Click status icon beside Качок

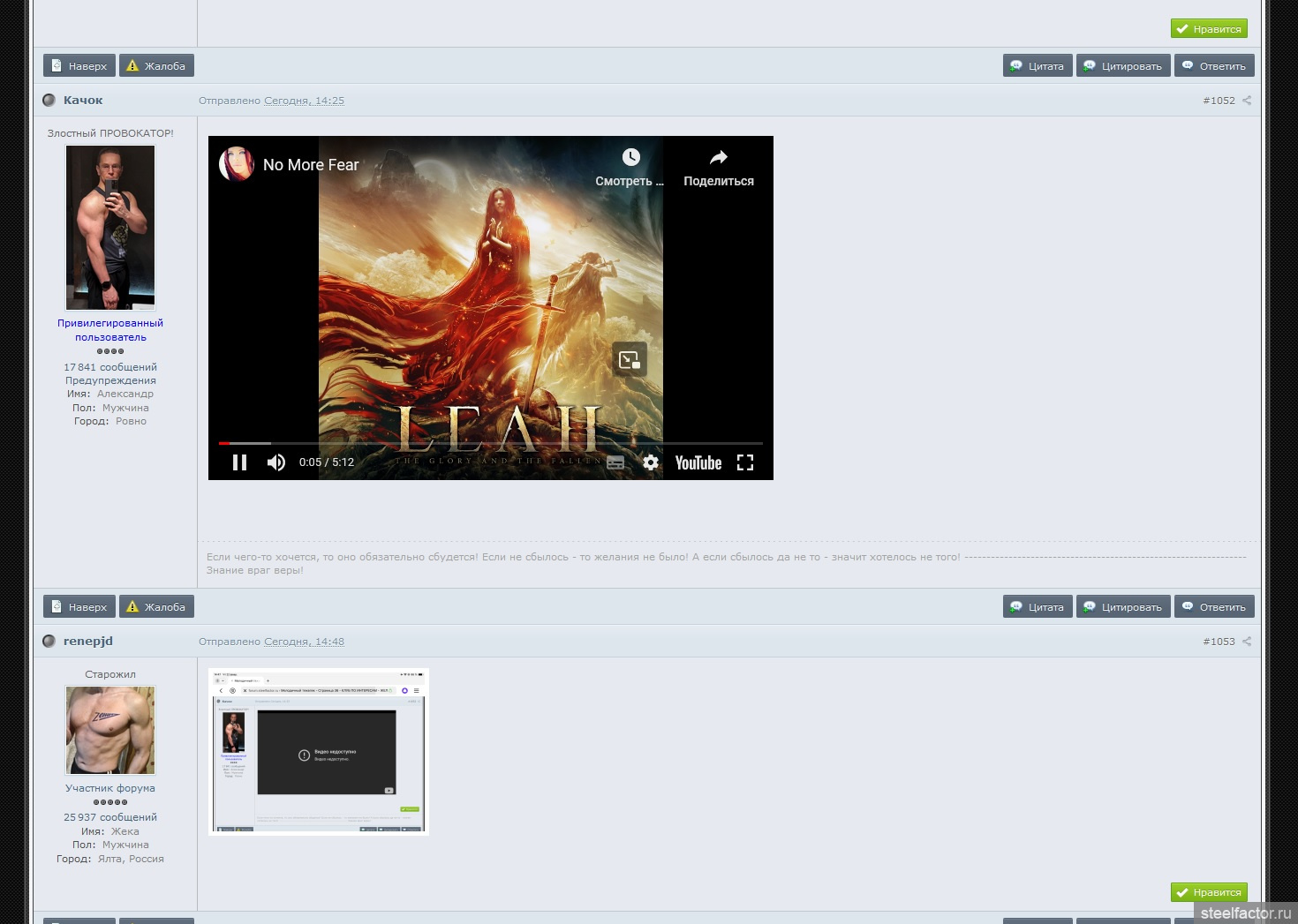(x=49, y=100)
